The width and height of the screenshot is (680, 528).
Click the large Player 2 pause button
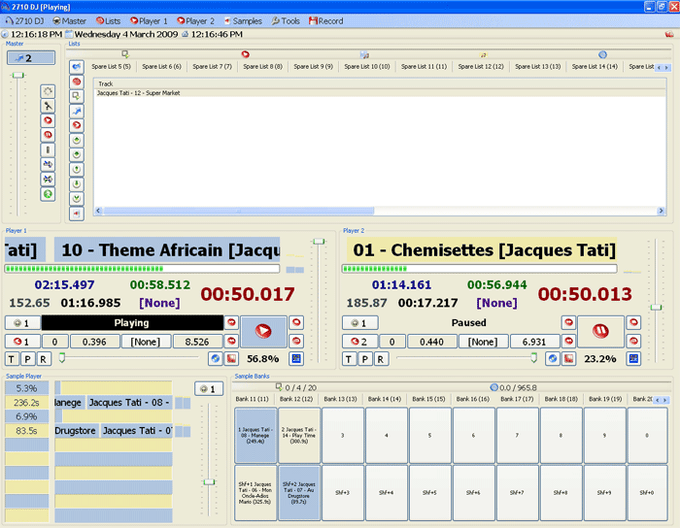601,332
